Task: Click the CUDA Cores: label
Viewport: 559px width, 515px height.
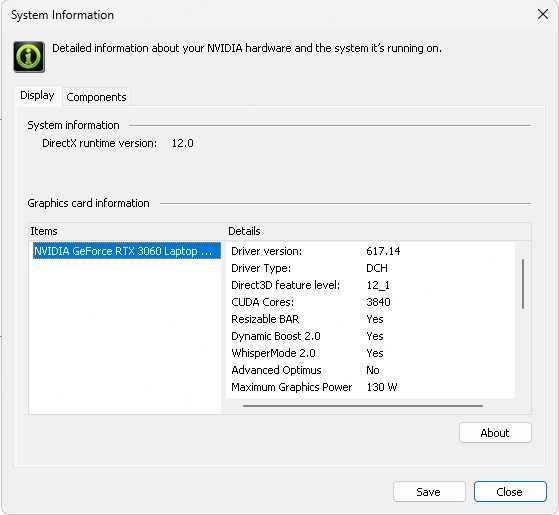Action: click(x=262, y=302)
